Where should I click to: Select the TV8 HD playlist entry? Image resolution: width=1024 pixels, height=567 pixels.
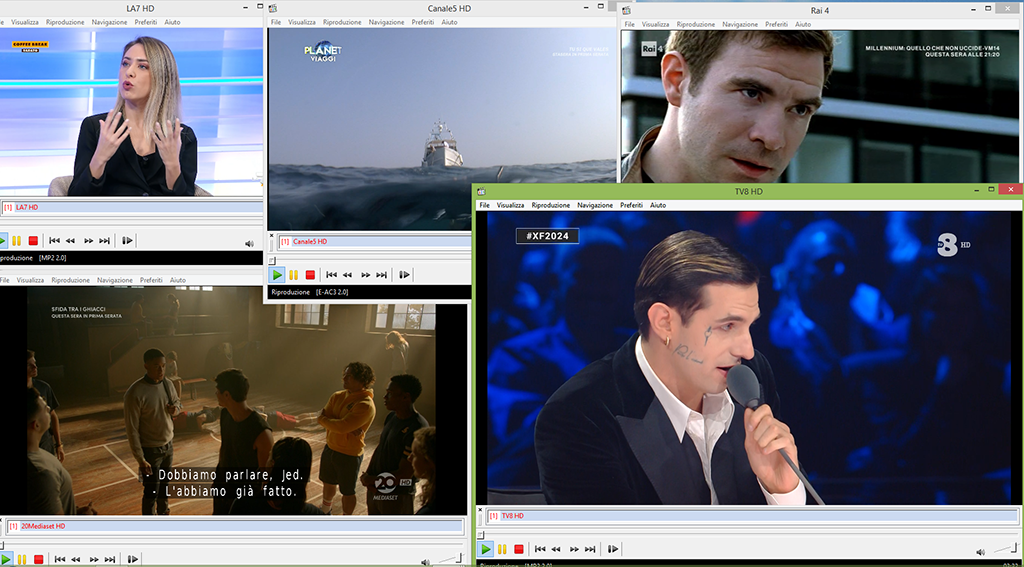tap(754, 516)
